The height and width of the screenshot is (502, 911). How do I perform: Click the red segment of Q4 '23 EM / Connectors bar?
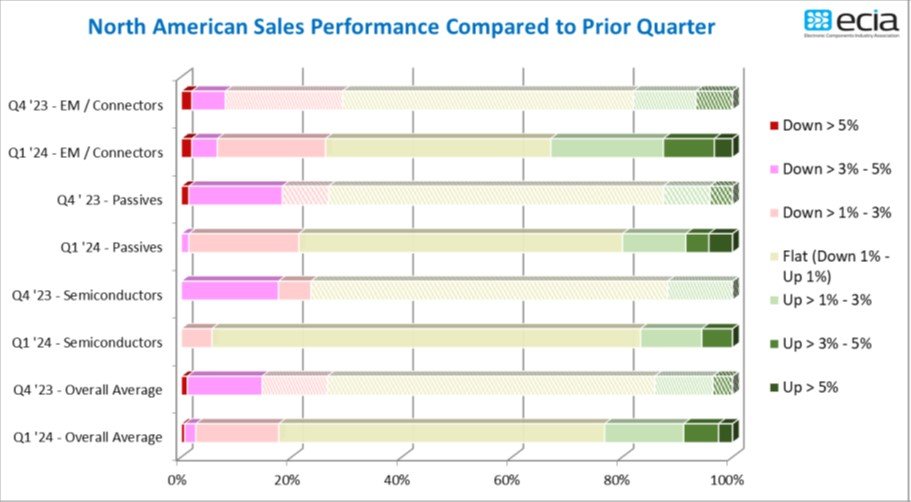[x=186, y=101]
